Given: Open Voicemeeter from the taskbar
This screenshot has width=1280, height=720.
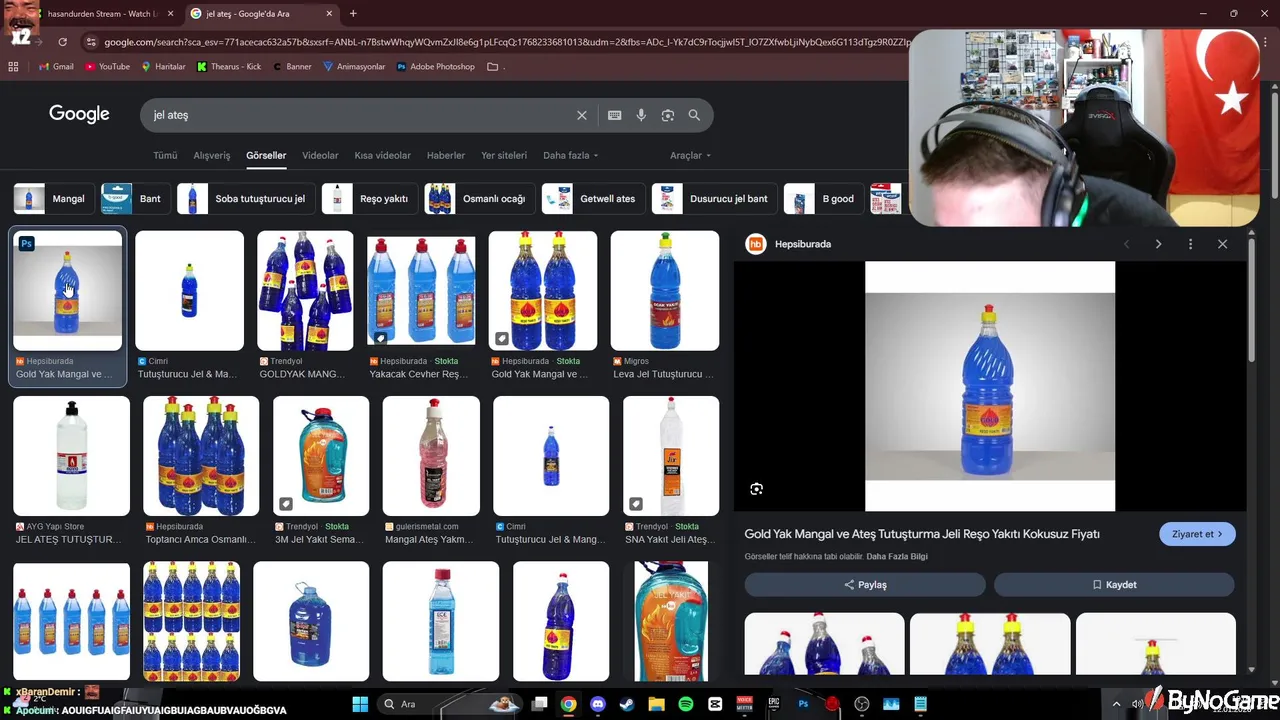Looking at the screenshot, I should coord(744,704).
